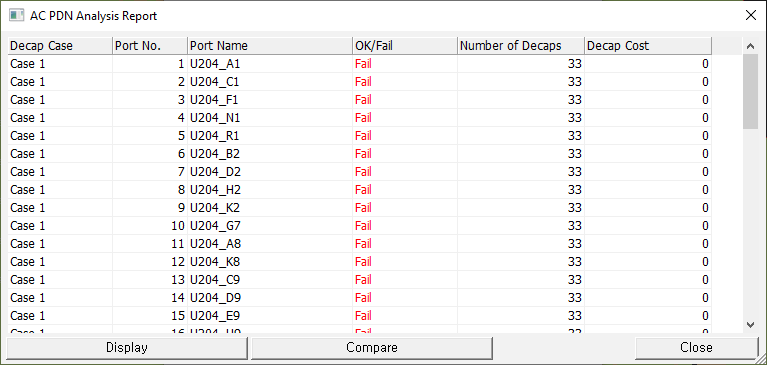Select port name U204_K8
Screen dimensions: 767x365
click(x=215, y=262)
